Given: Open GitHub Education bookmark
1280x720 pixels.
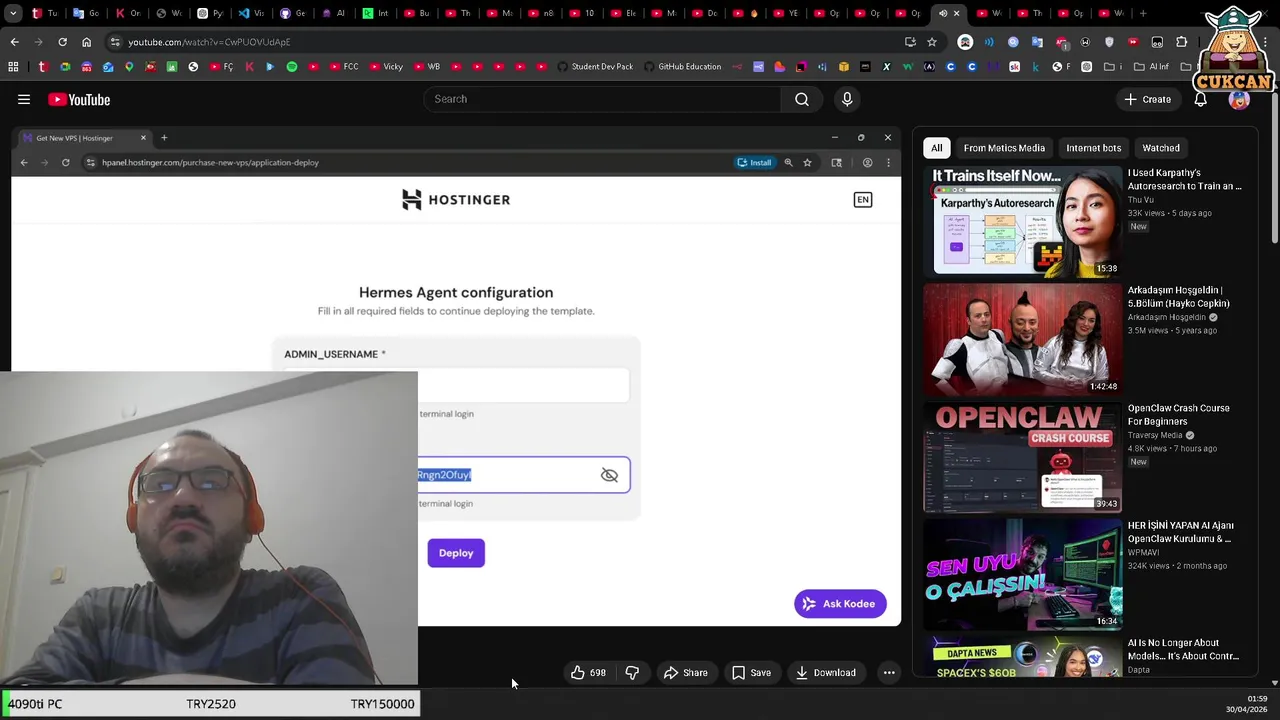Looking at the screenshot, I should click(x=683, y=67).
